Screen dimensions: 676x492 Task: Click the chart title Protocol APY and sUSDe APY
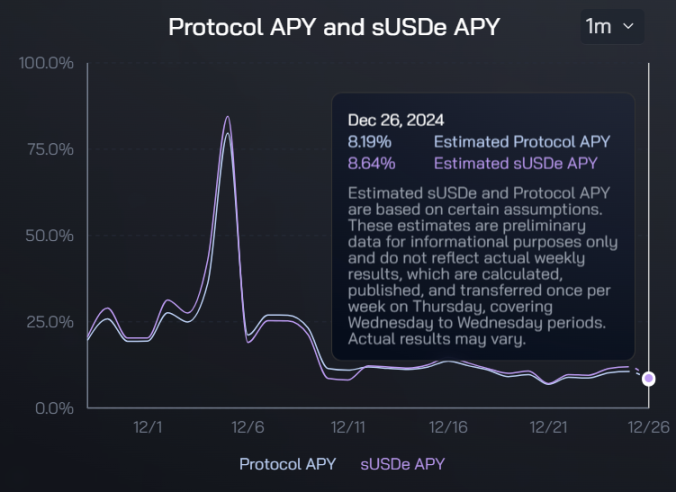(334, 27)
